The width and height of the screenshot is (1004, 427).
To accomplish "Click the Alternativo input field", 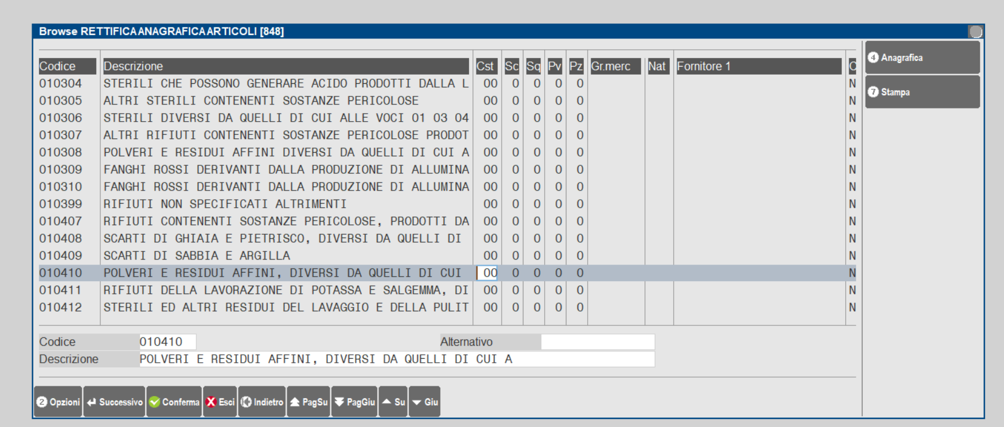I will (597, 342).
